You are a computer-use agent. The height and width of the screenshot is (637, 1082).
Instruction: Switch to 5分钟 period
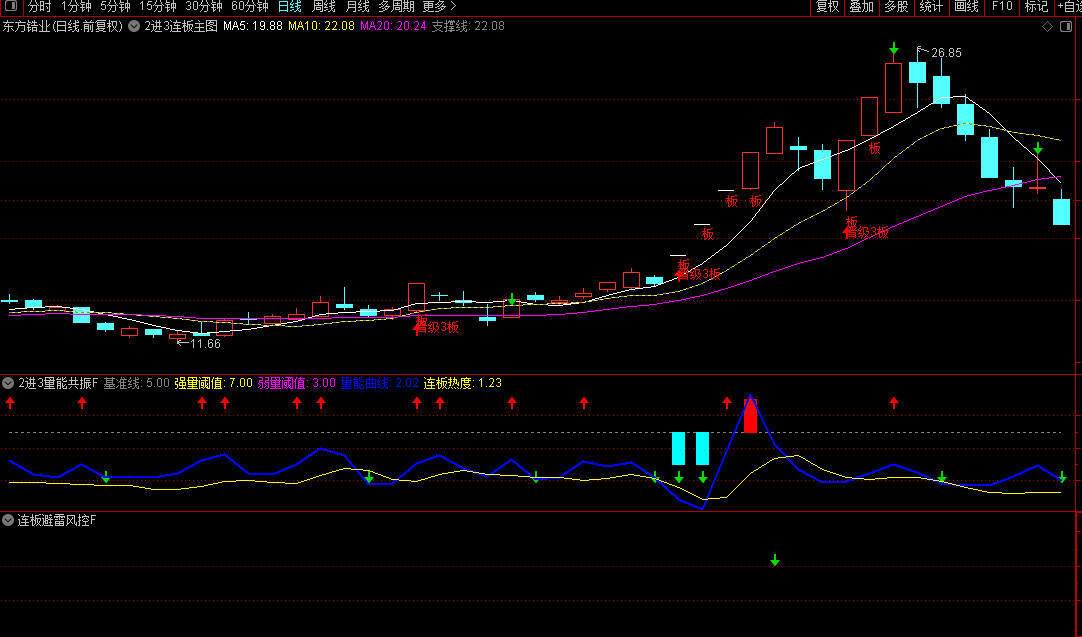115,6
